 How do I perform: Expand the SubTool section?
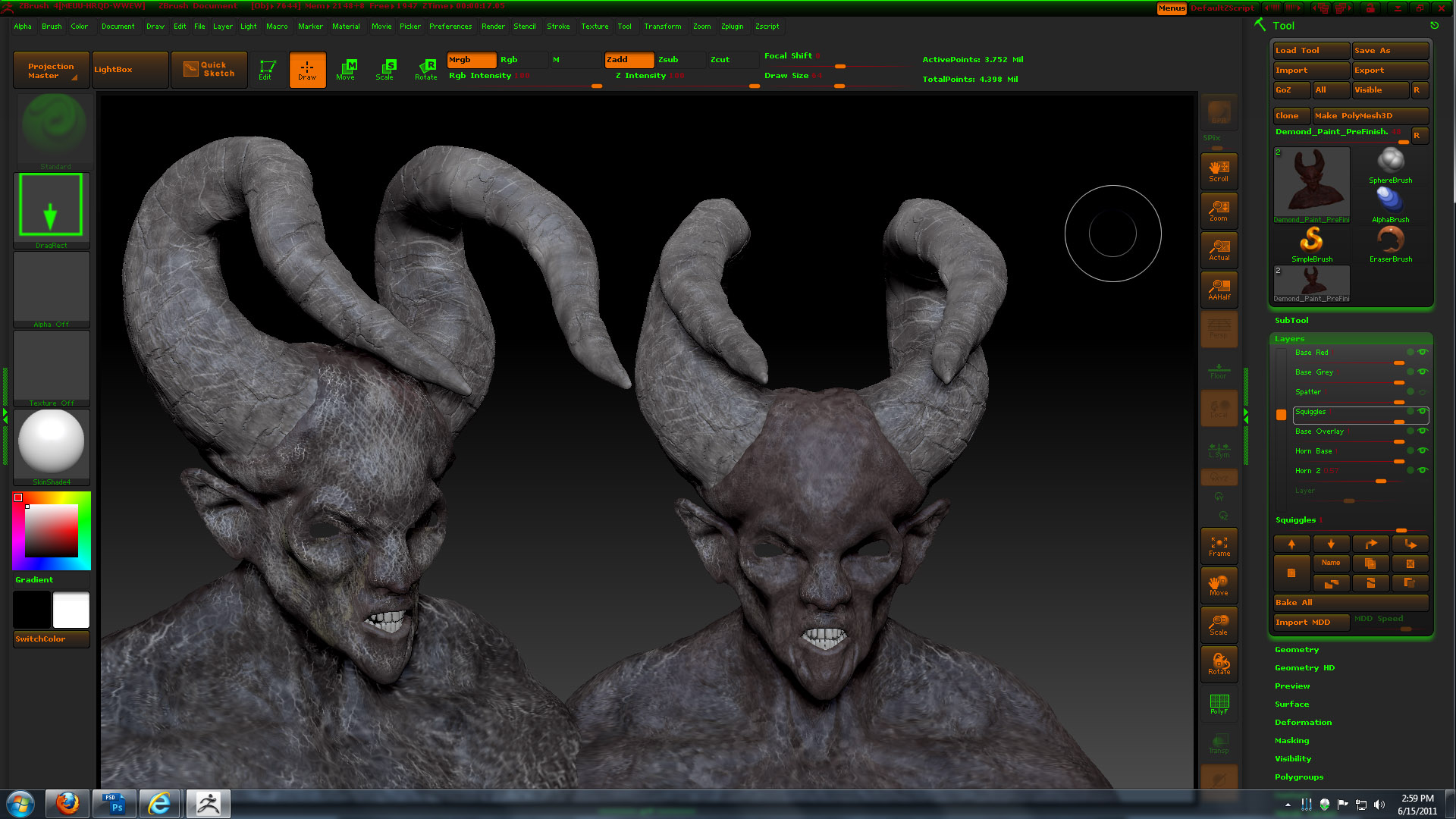coord(1291,321)
